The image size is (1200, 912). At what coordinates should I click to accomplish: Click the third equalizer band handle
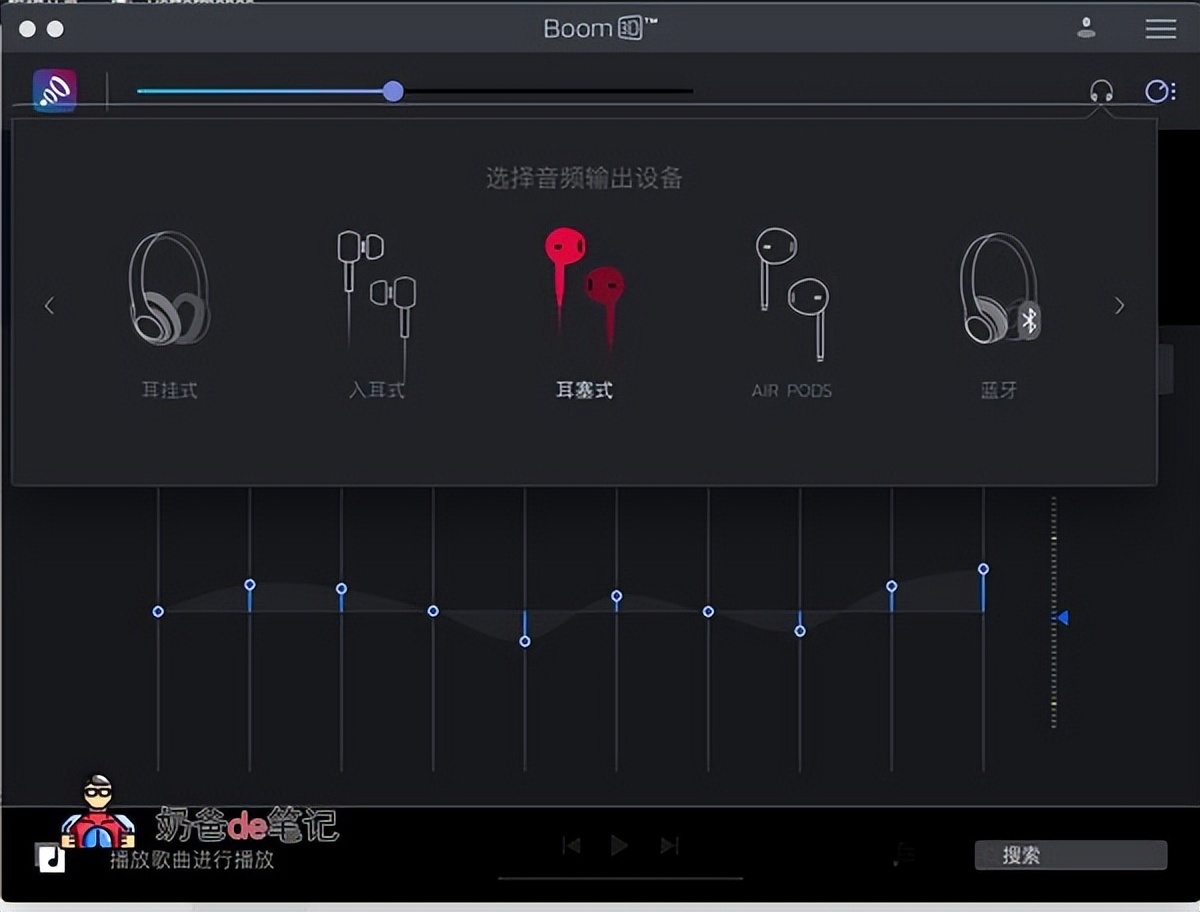(x=341, y=588)
